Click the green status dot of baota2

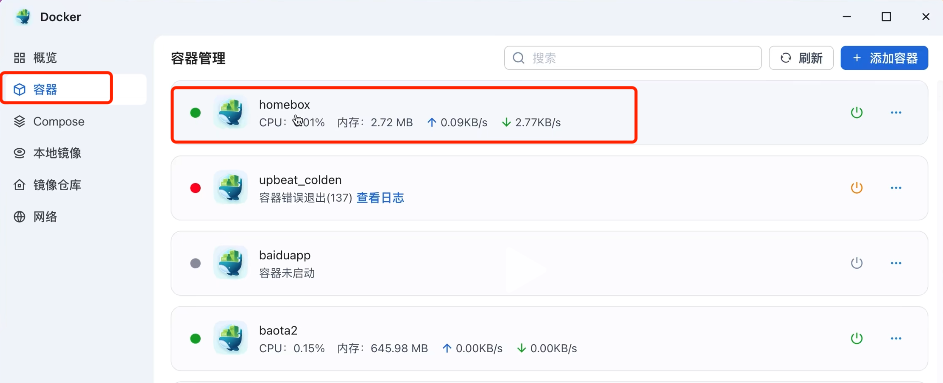[x=195, y=339]
